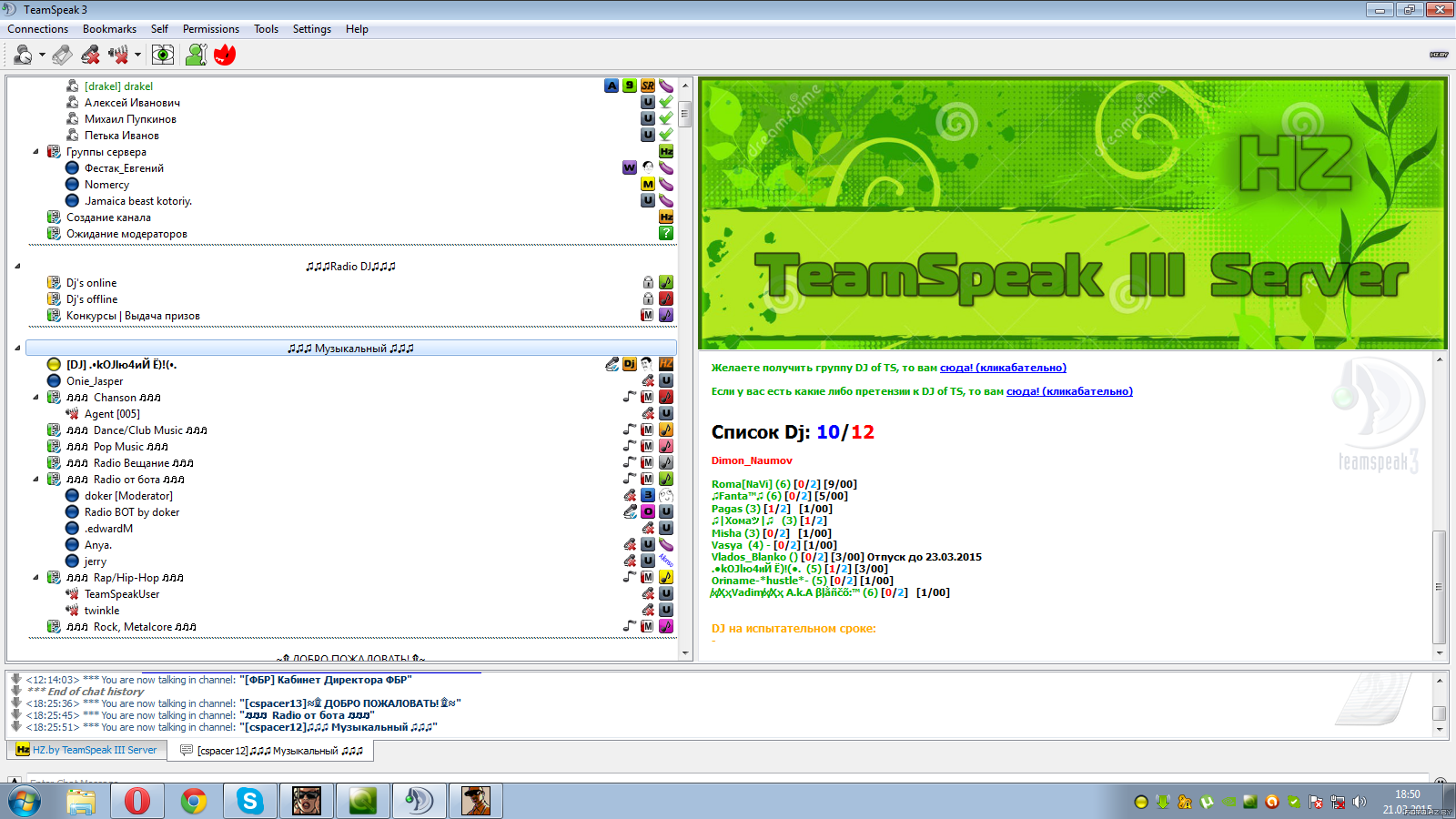Open the second 'сюда! (кликабательно)' complaints link
The height and width of the screenshot is (819, 1456).
[x=1069, y=391]
